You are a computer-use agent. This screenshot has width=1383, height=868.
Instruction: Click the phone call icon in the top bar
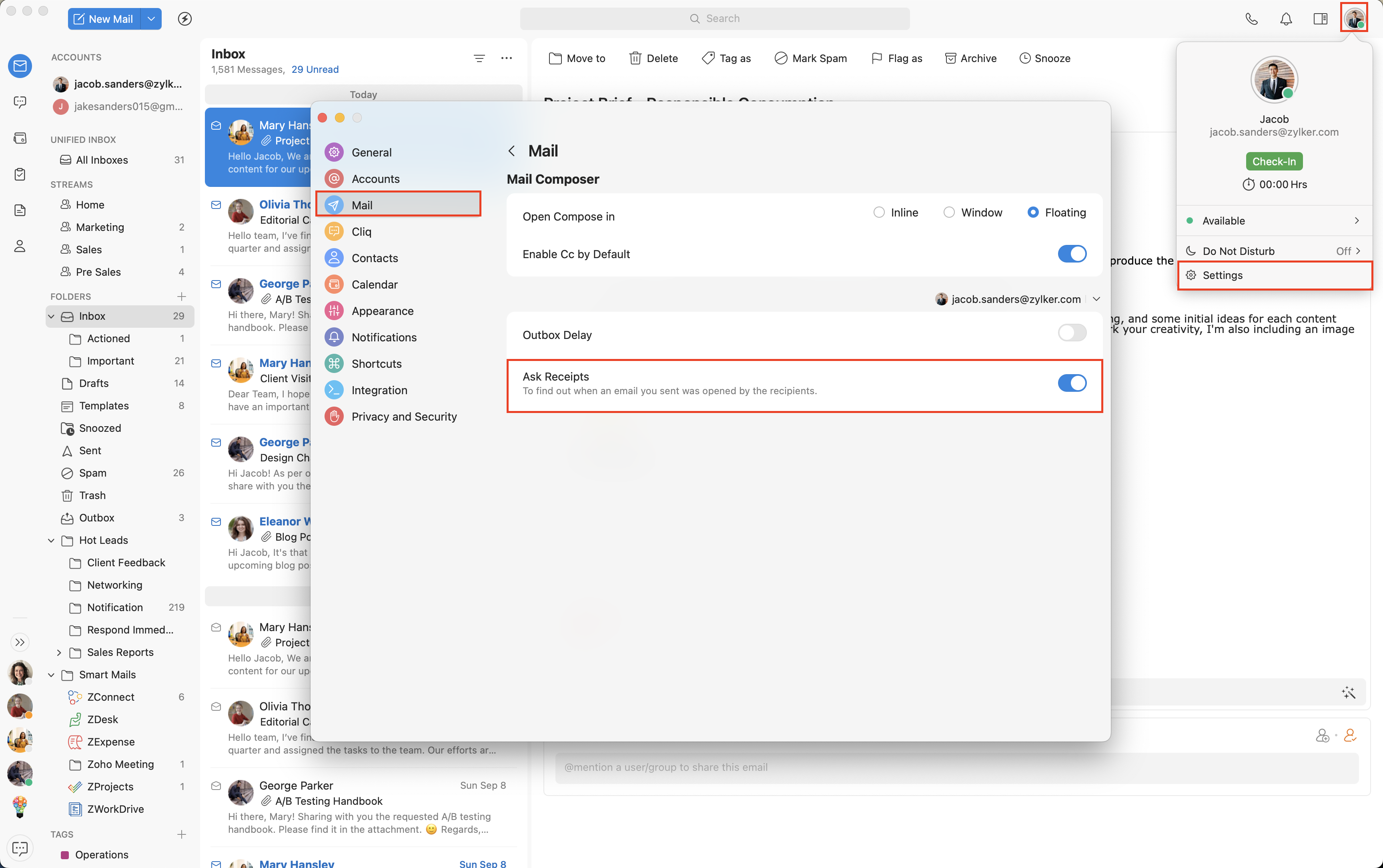(x=1251, y=19)
